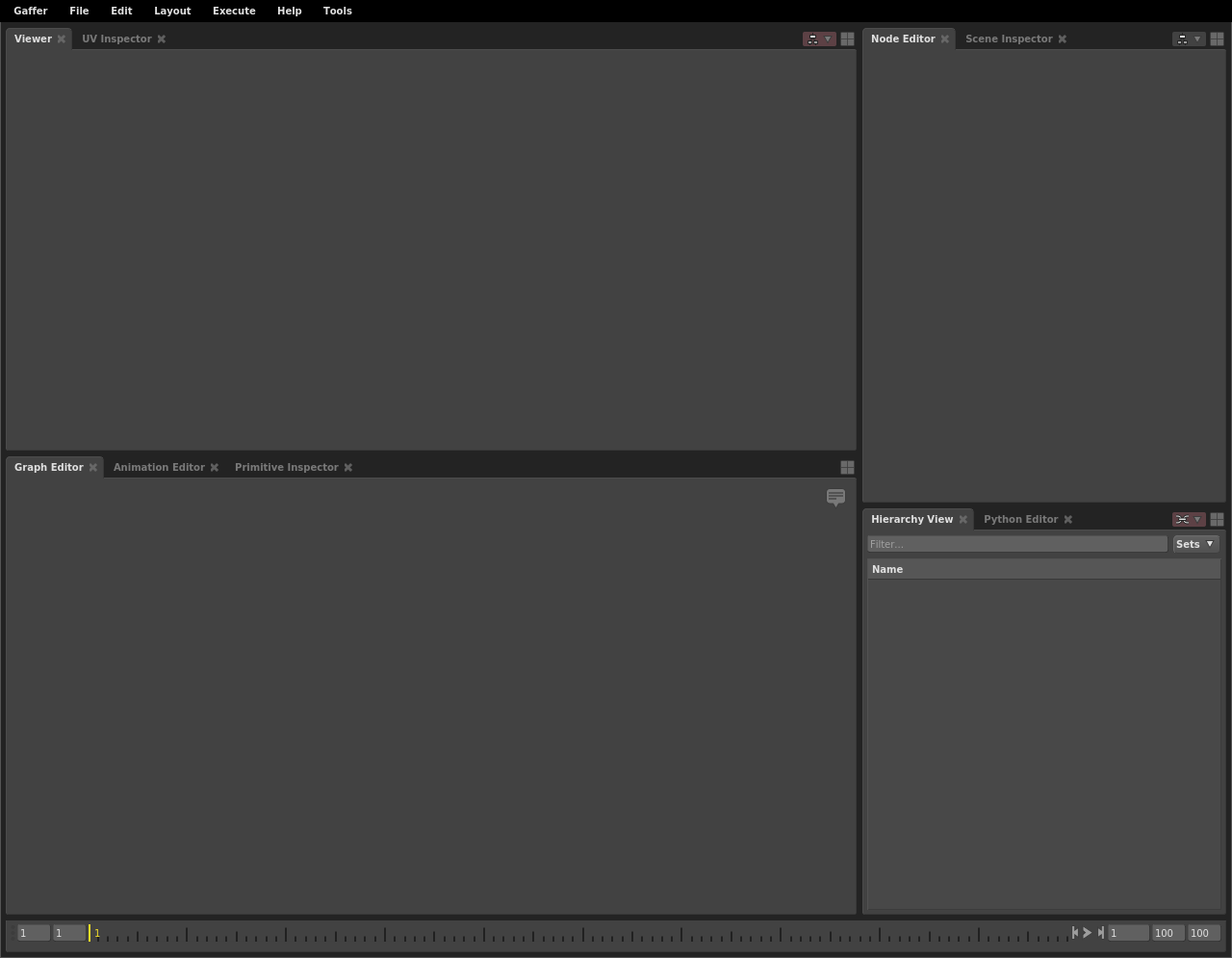This screenshot has width=1232, height=958.
Task: Open the layout grid icon in the Graph Editor header
Action: [x=847, y=467]
